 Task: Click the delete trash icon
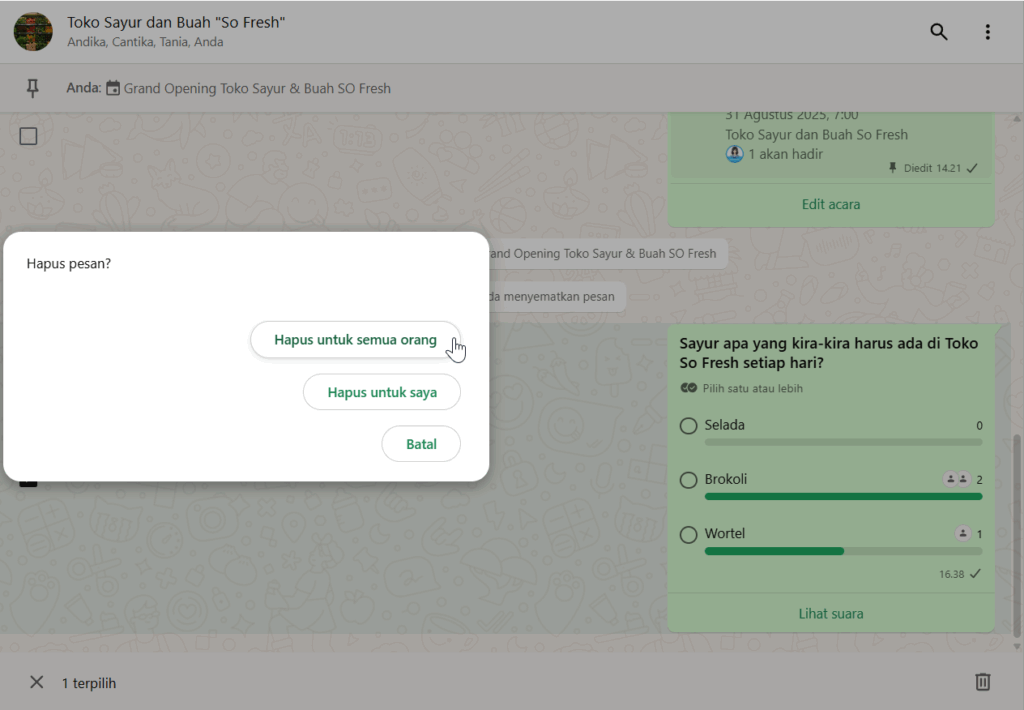pyautogui.click(x=982, y=682)
